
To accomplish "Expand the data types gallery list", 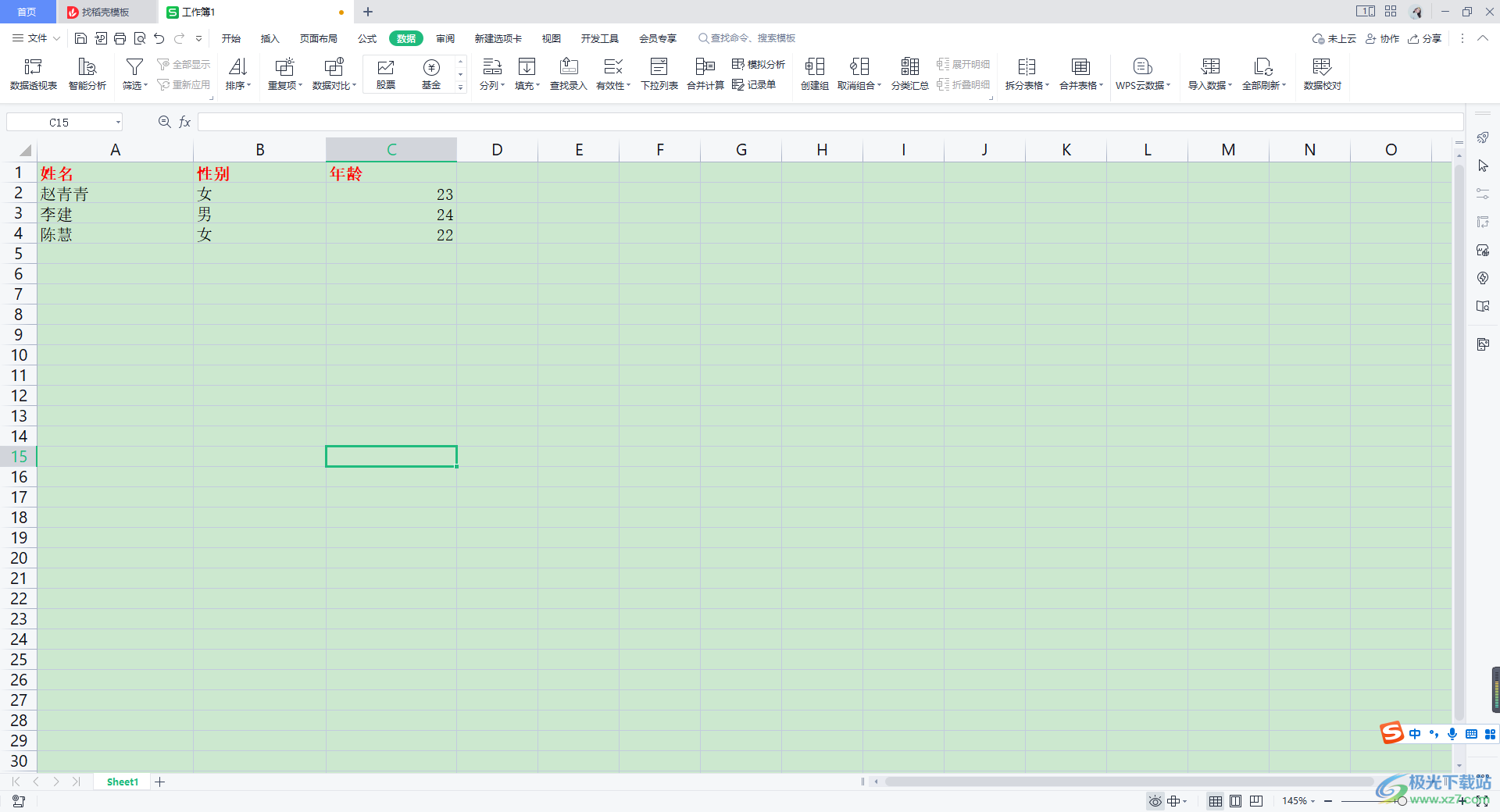I will pos(461,87).
